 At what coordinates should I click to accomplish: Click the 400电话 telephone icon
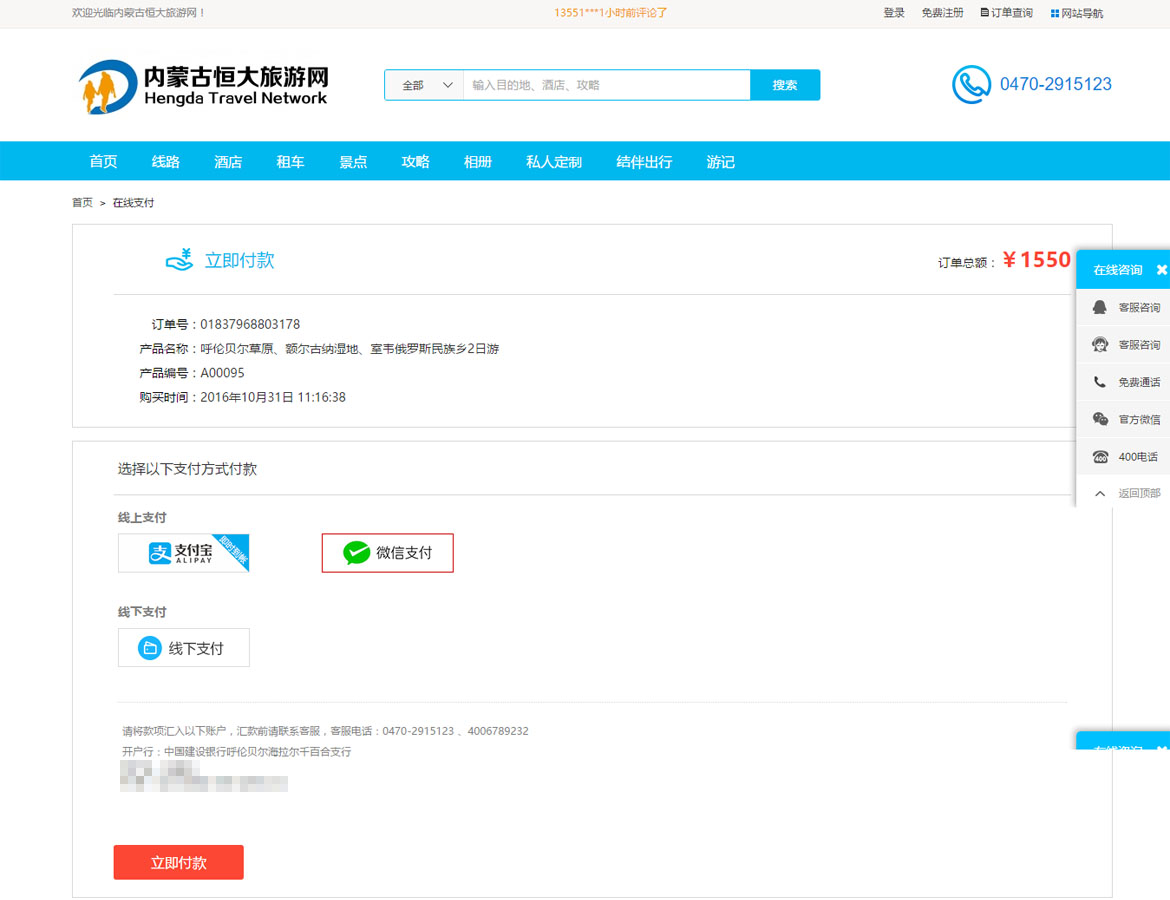coord(1100,457)
